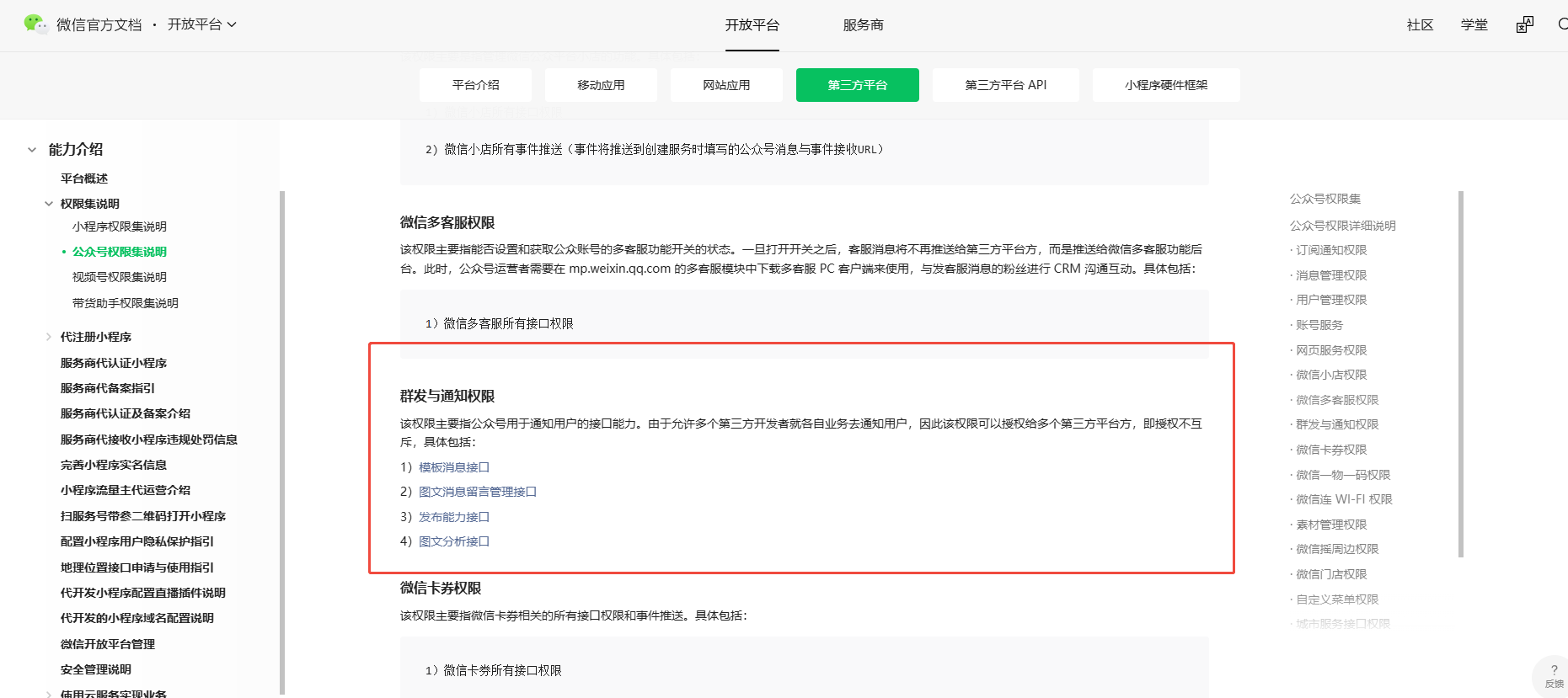Select the 平台介绍 tab
1568x698 pixels.
pyautogui.click(x=475, y=85)
